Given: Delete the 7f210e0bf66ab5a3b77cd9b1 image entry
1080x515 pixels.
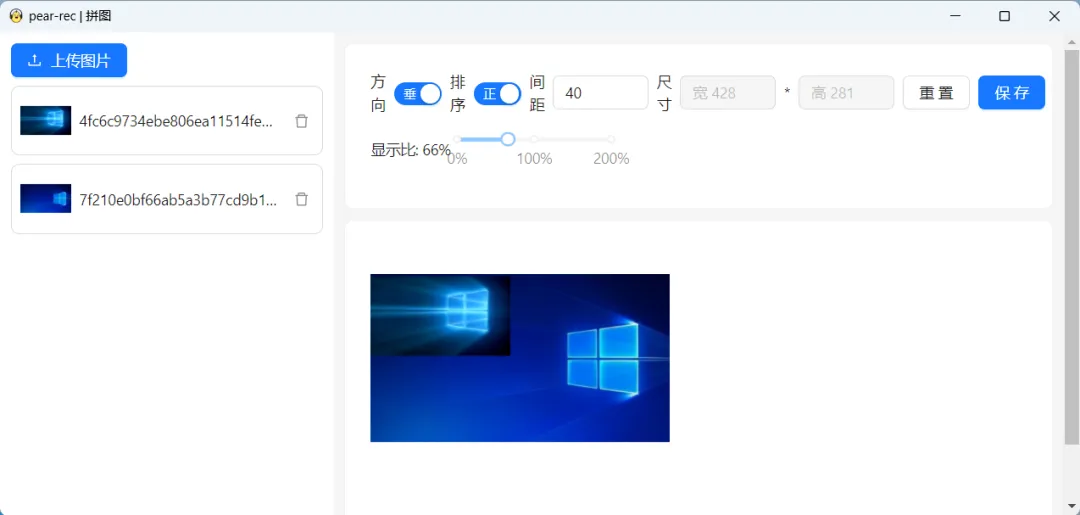Looking at the screenshot, I should [301, 199].
